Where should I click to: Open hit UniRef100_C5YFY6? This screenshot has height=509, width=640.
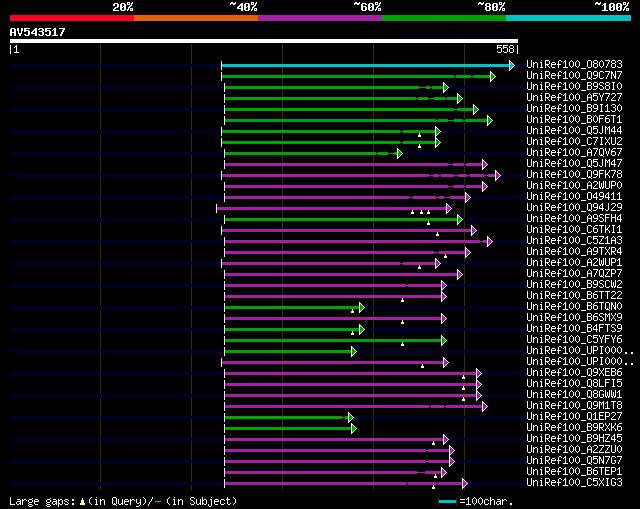click(574, 340)
